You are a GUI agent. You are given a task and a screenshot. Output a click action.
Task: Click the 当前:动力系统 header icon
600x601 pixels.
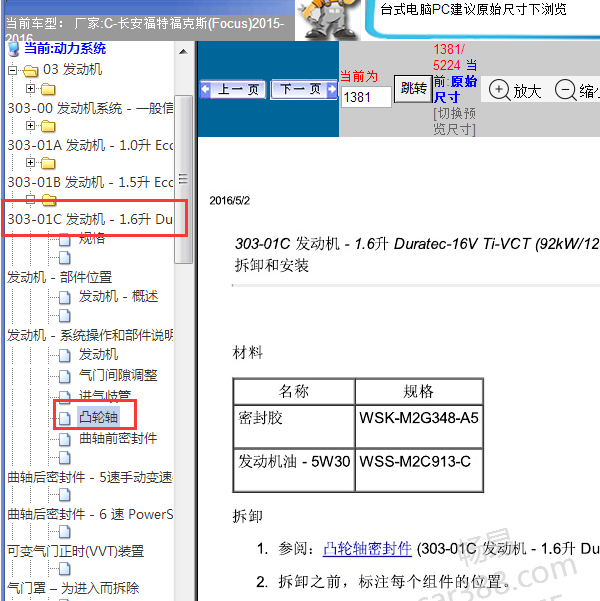point(14,49)
